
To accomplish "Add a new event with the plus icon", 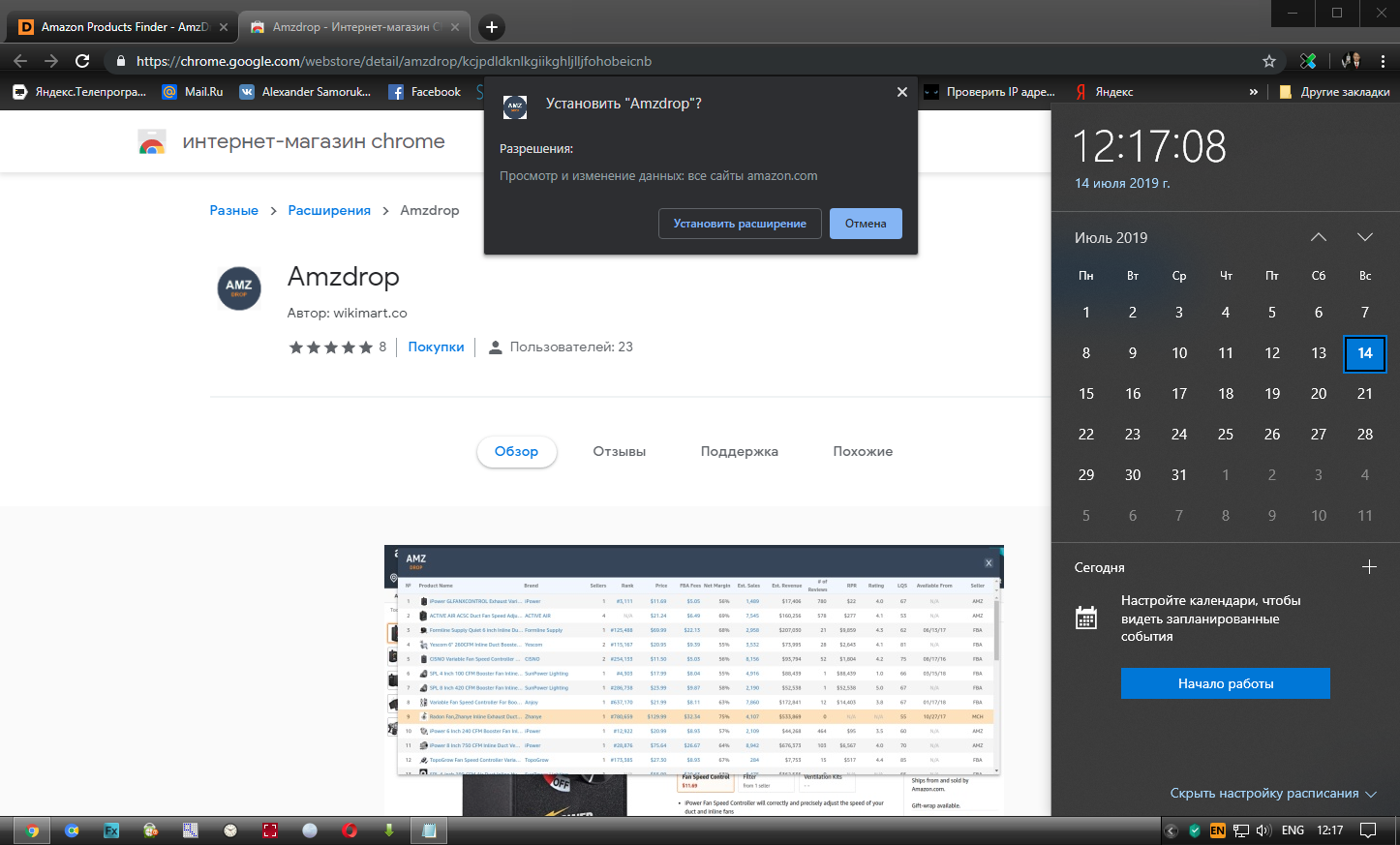I will click(x=1369, y=567).
